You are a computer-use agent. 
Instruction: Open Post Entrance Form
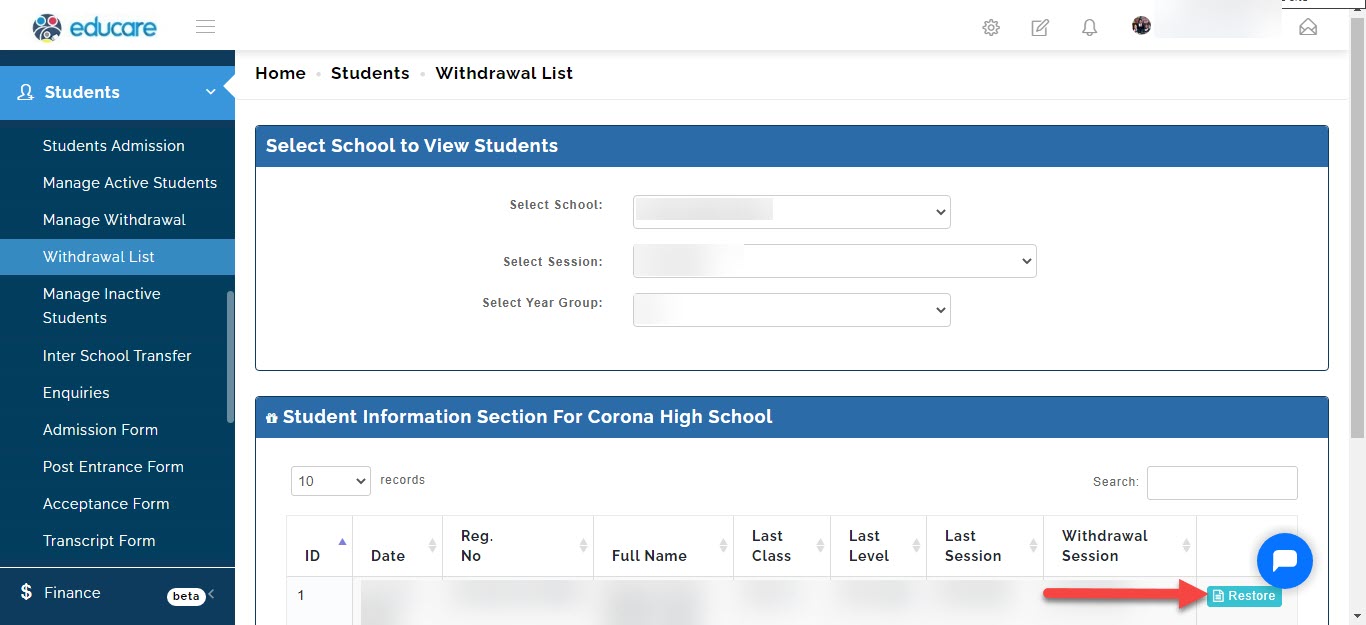coord(113,467)
